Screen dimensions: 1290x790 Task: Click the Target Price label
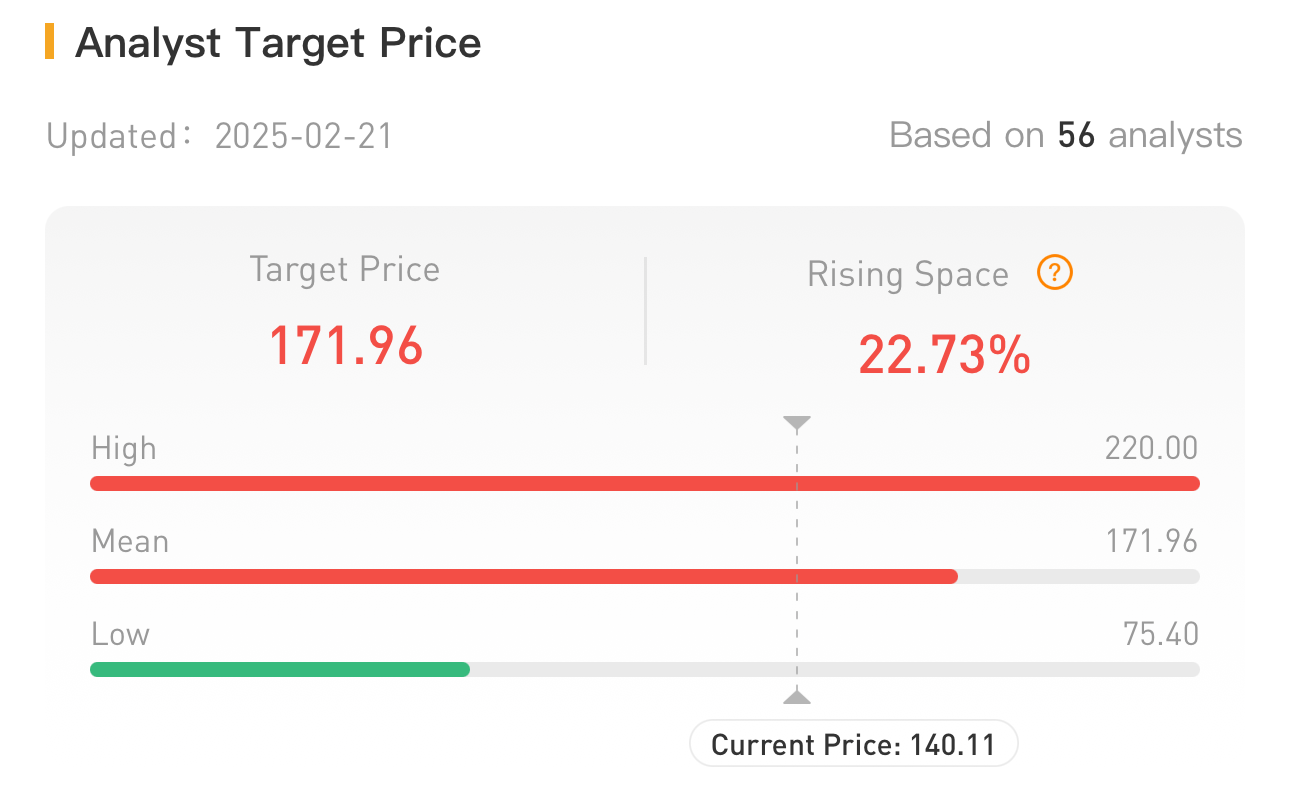pos(344,270)
